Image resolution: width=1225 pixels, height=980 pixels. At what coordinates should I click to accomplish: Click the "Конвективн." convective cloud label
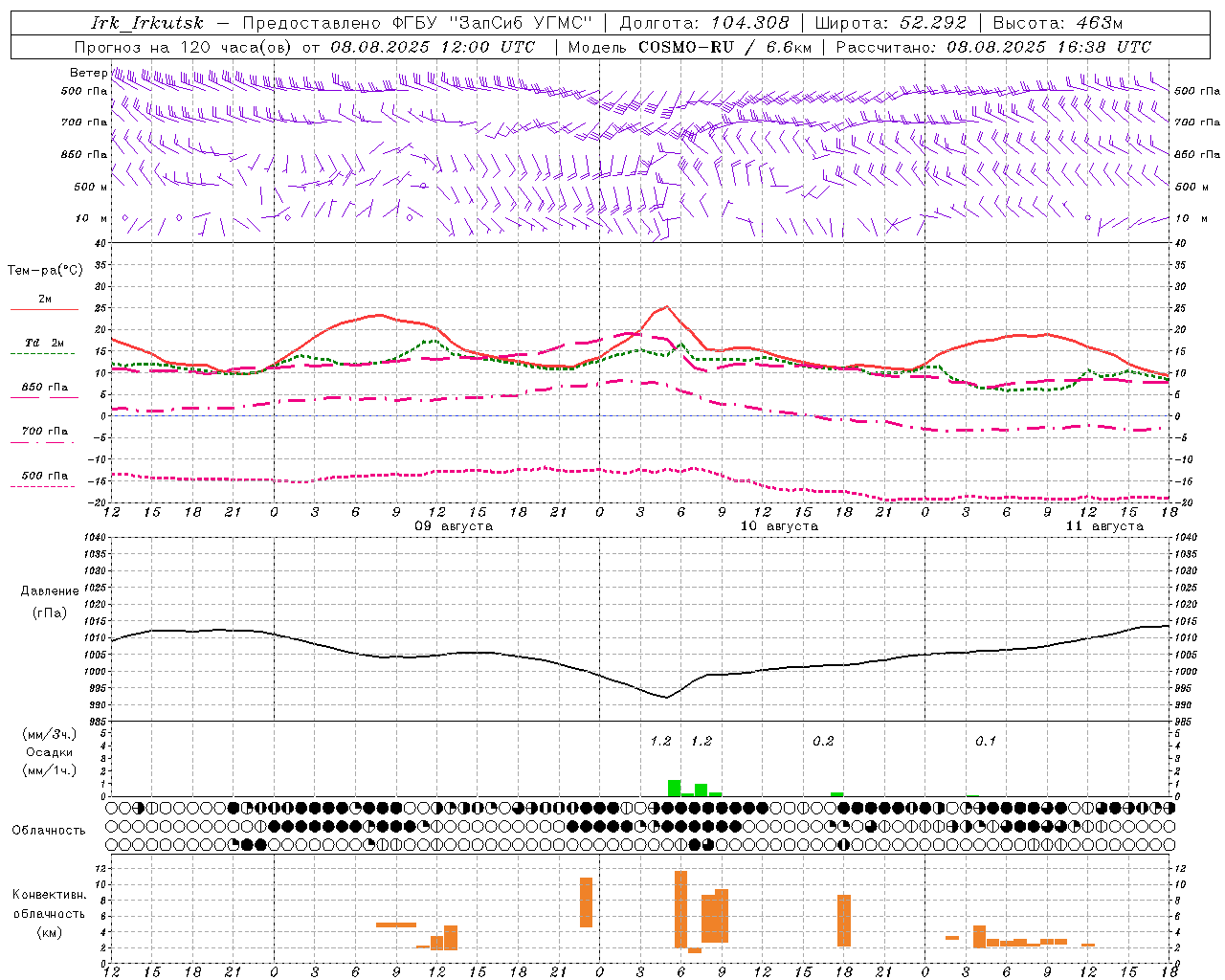pyautogui.click(x=49, y=895)
